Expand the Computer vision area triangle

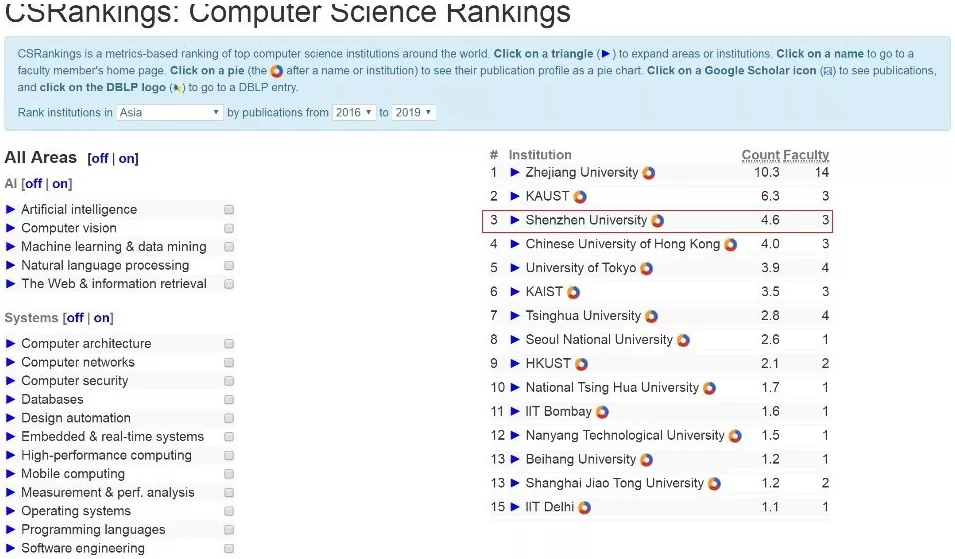coord(10,228)
